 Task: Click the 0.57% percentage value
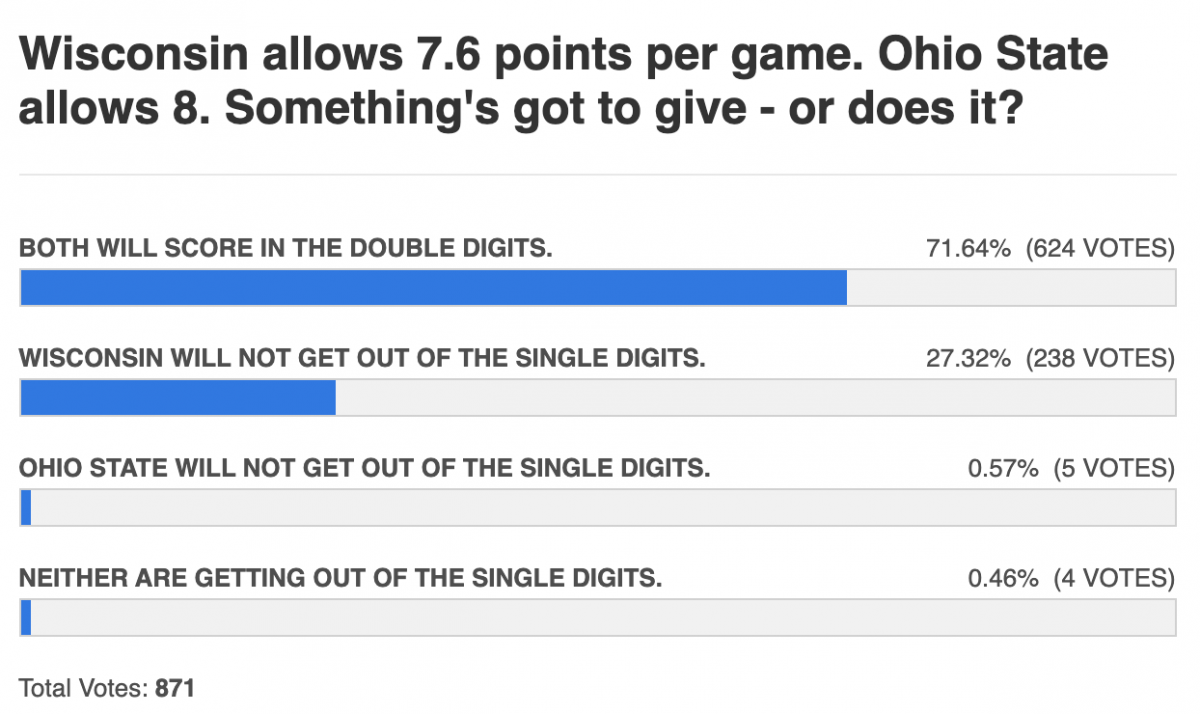(x=1003, y=467)
